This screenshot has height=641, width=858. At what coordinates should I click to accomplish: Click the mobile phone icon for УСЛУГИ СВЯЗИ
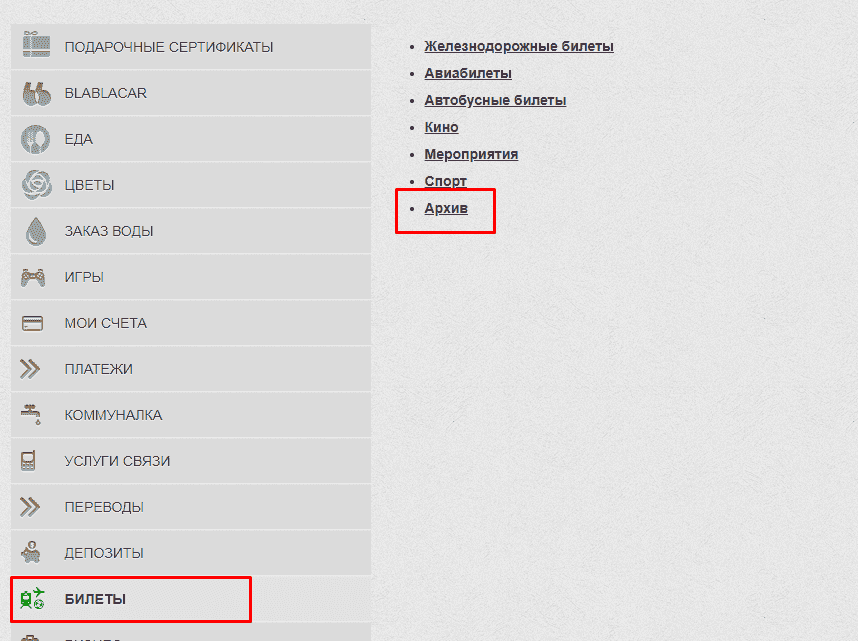[29, 461]
